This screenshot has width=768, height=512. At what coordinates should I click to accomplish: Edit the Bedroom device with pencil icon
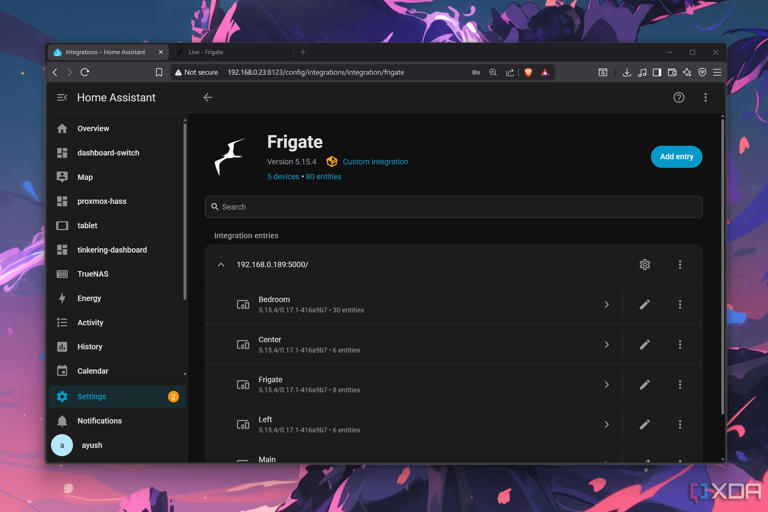[645, 305]
